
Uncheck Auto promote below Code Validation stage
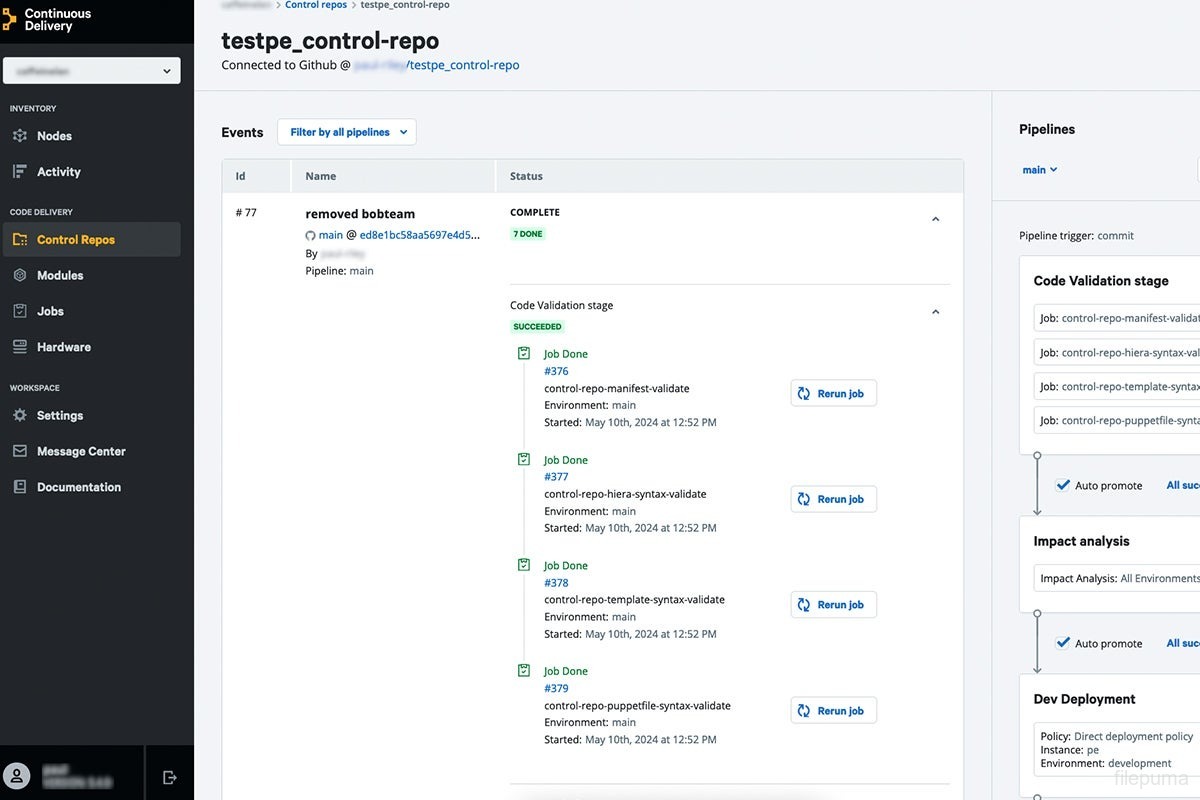(1063, 485)
